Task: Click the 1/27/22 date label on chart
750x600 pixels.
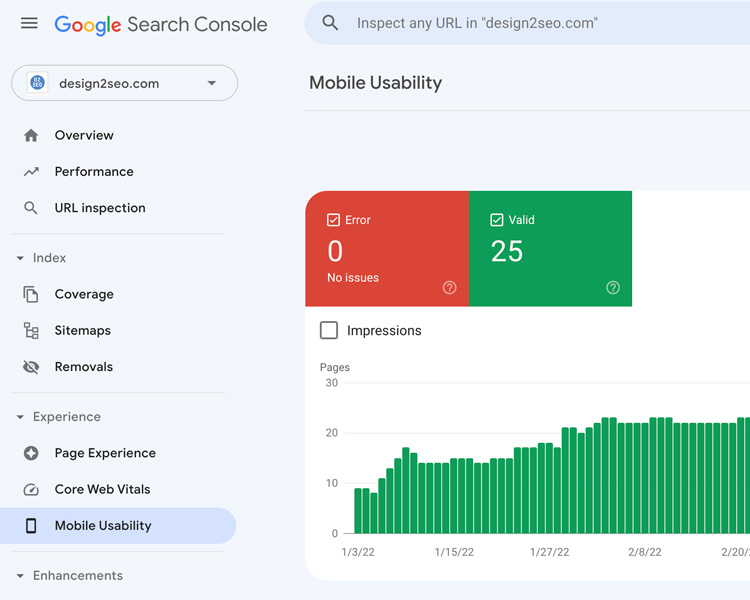Action: coord(550,552)
